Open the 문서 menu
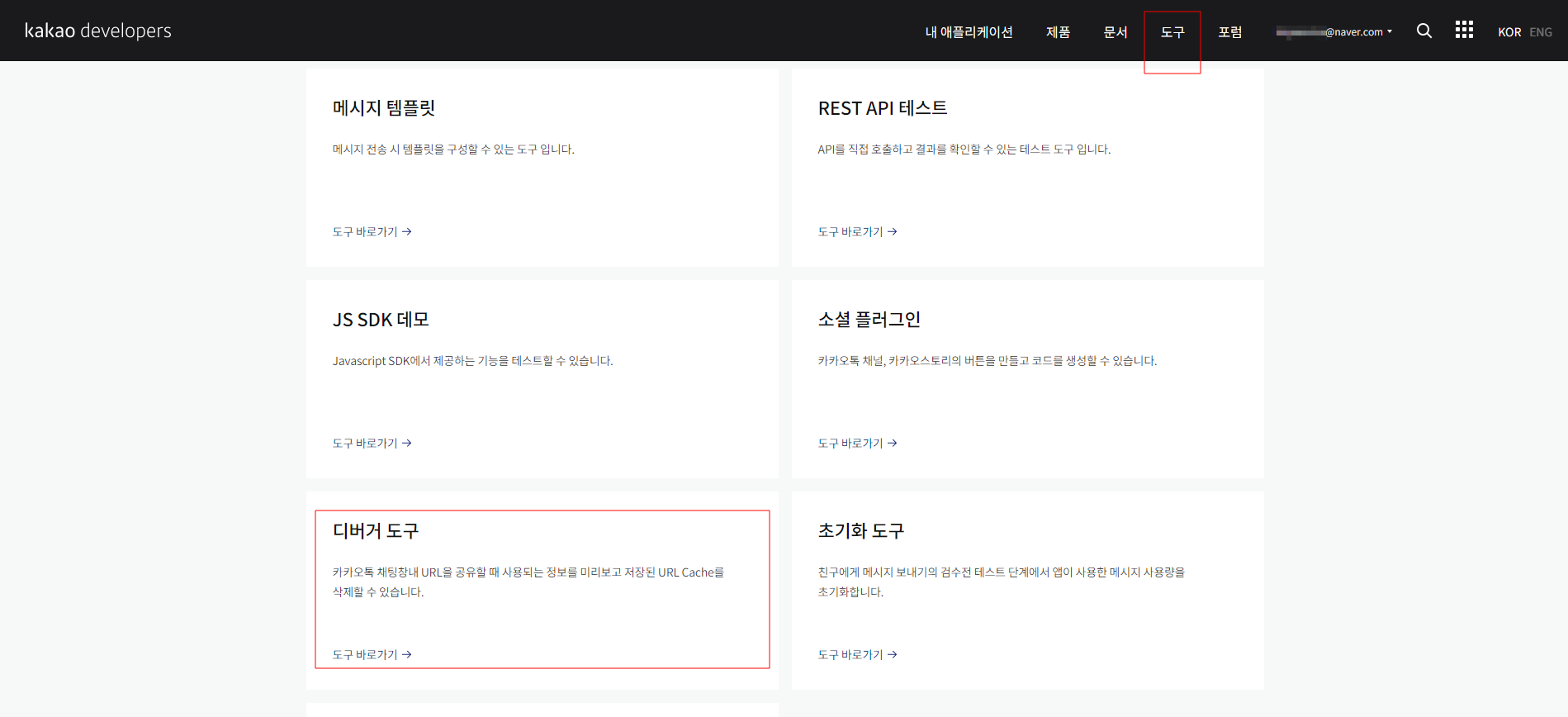The image size is (1568, 717). [x=1116, y=31]
